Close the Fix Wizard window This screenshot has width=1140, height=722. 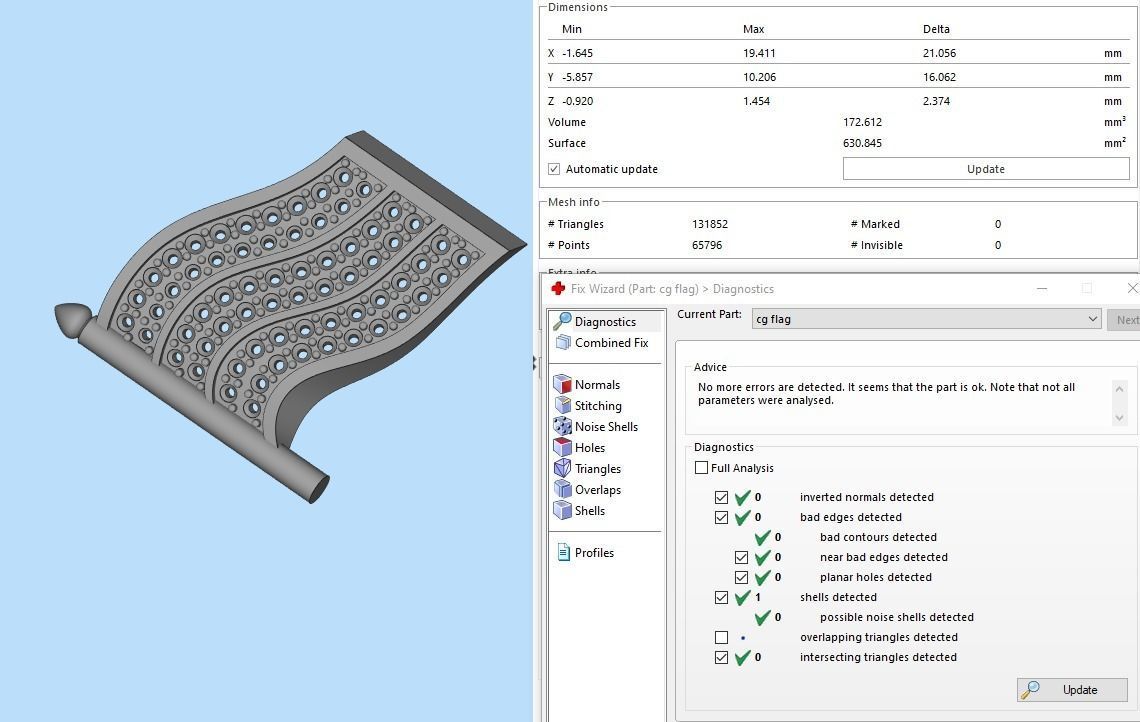pyautogui.click(x=1132, y=289)
